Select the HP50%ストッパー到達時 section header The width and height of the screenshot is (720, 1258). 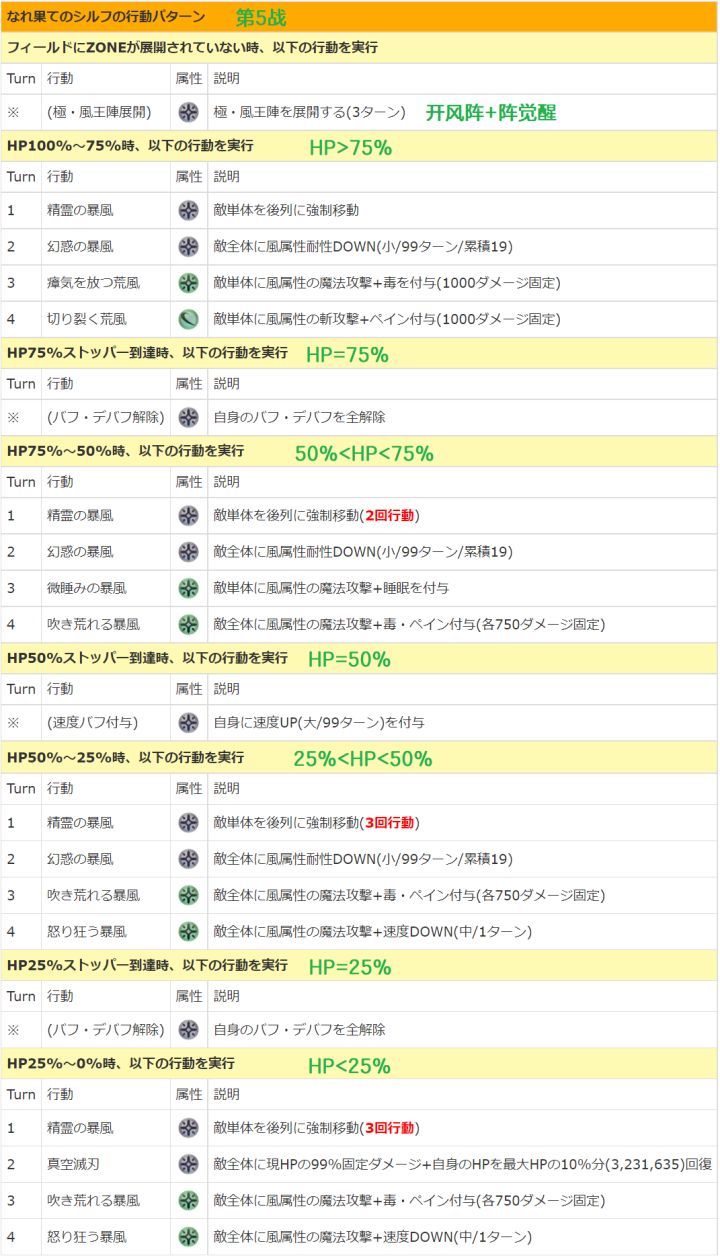coord(359,658)
